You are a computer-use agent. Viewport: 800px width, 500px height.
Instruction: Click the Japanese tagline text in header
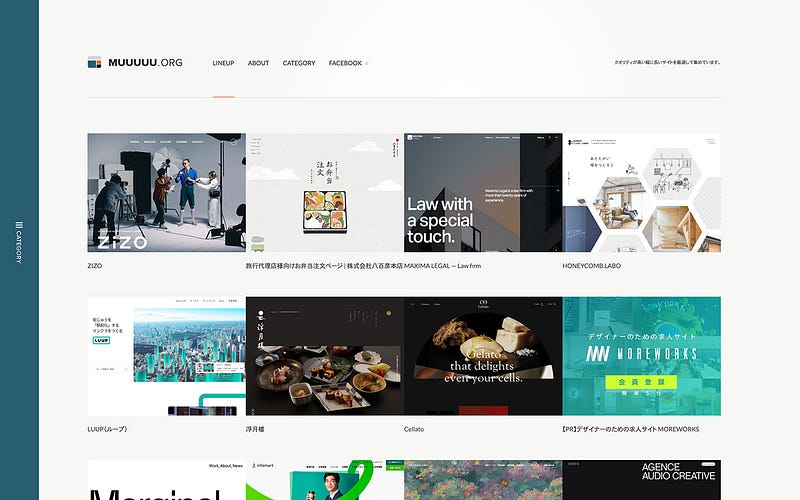[667, 62]
